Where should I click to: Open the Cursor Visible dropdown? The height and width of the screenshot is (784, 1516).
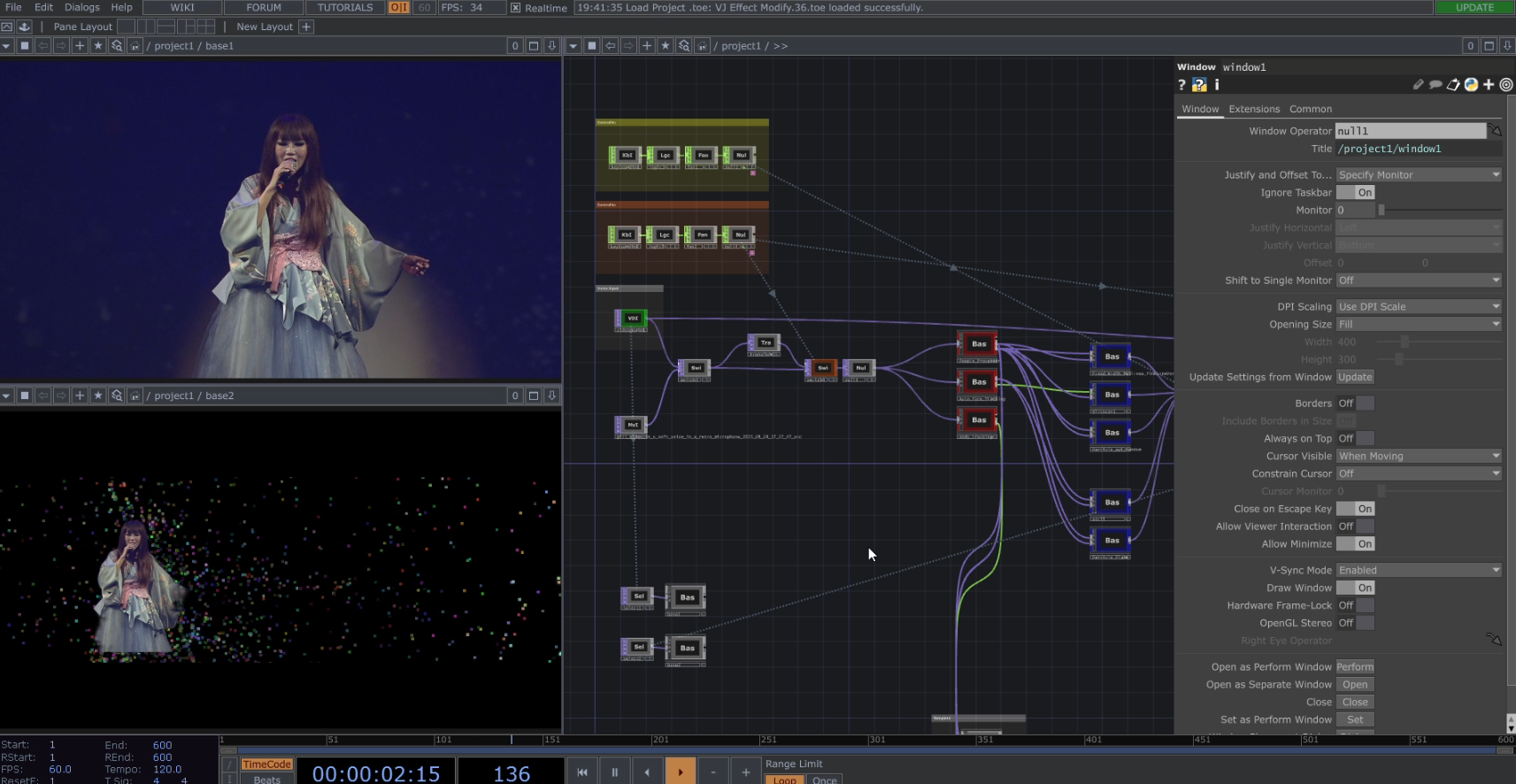click(1418, 457)
